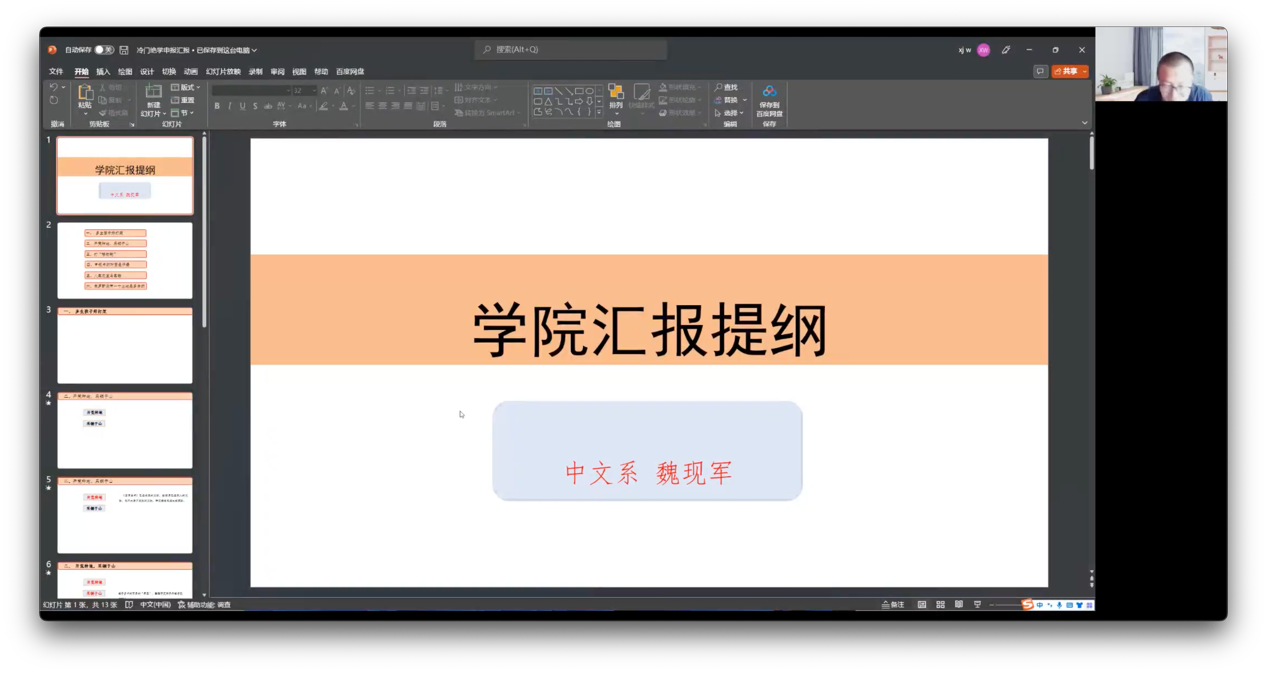Toggle Italic formatting button
The height and width of the screenshot is (673, 1267).
[229, 106]
